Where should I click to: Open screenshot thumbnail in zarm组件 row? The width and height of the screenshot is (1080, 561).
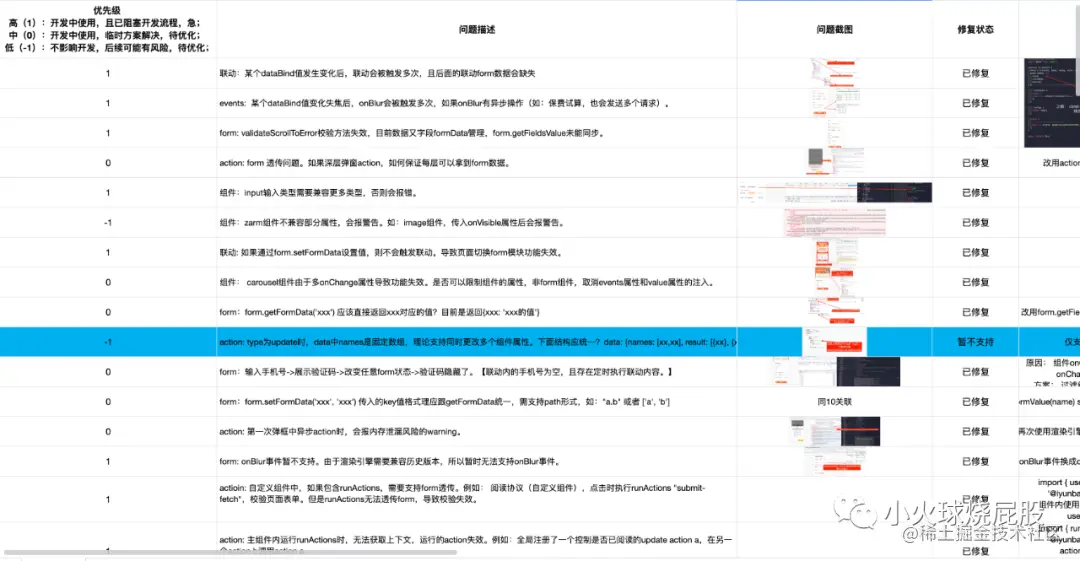835,223
